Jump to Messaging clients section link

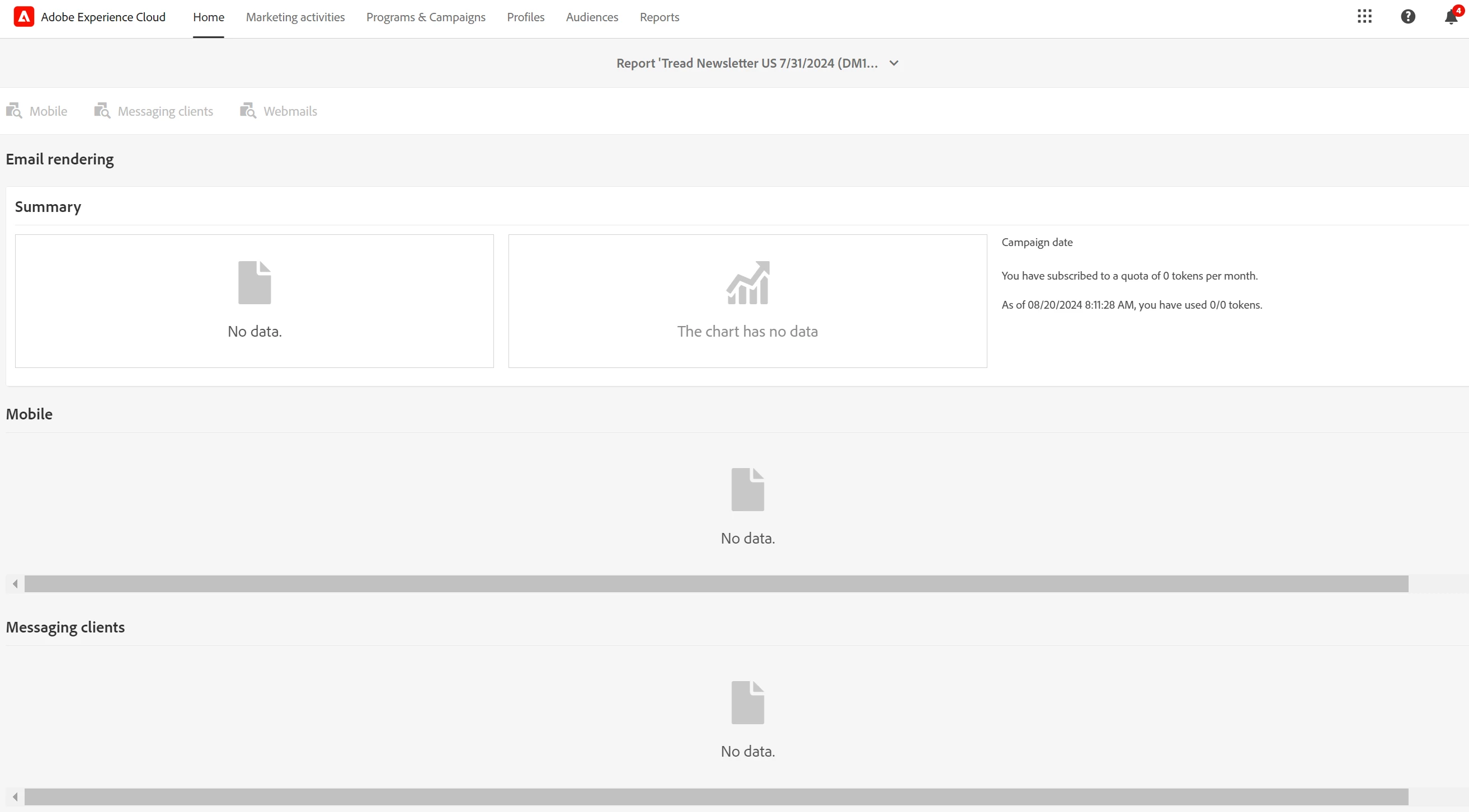point(165,111)
